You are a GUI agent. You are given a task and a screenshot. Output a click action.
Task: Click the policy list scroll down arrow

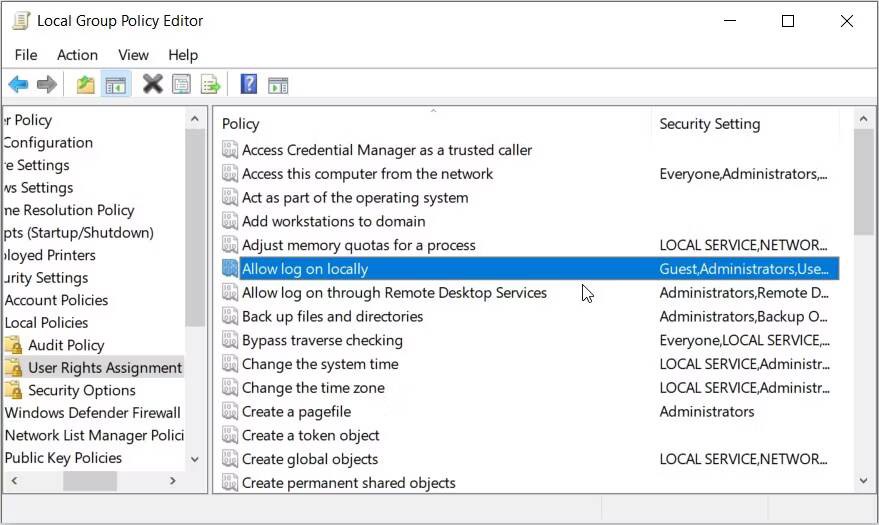click(x=863, y=482)
